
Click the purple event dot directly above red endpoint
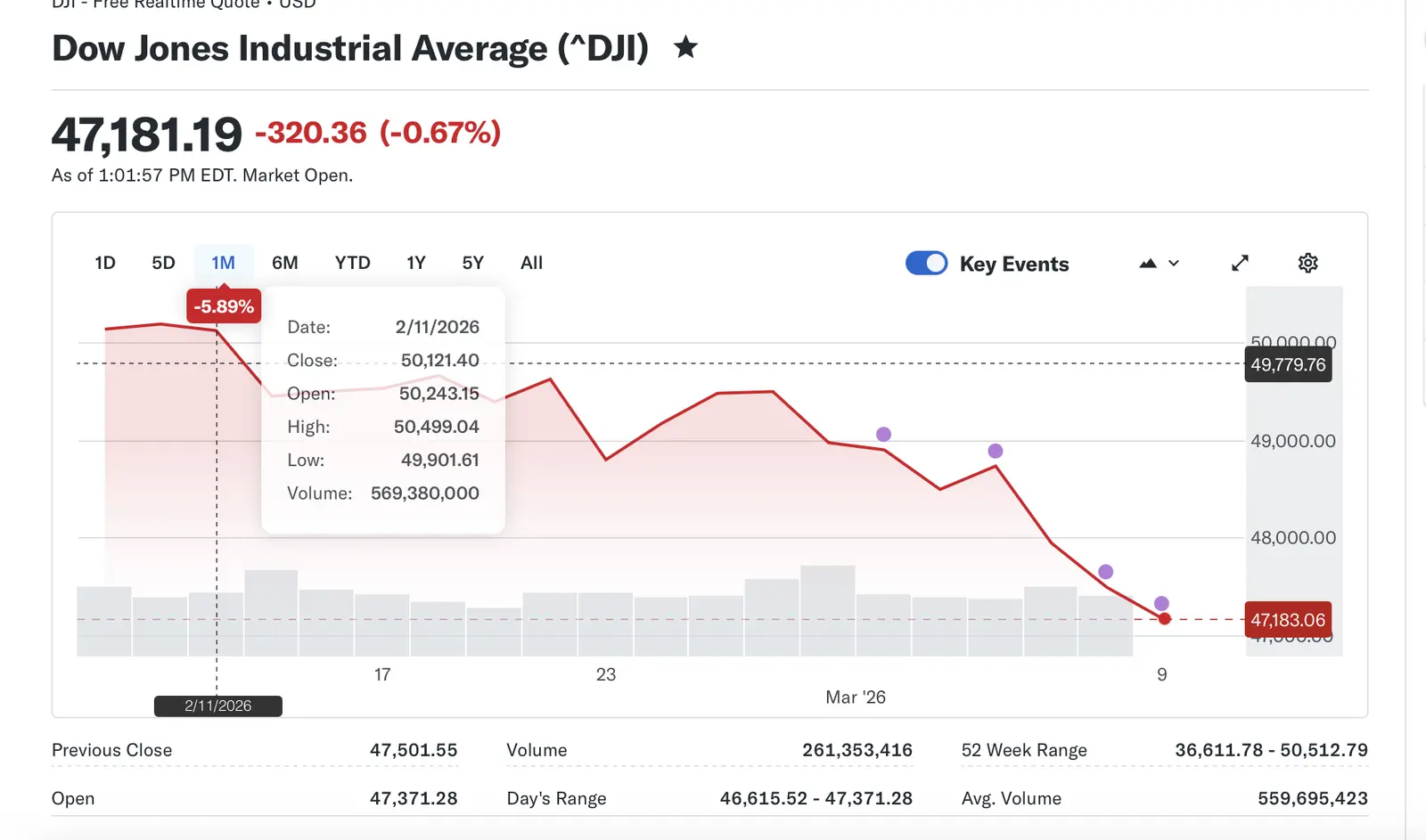(1161, 604)
